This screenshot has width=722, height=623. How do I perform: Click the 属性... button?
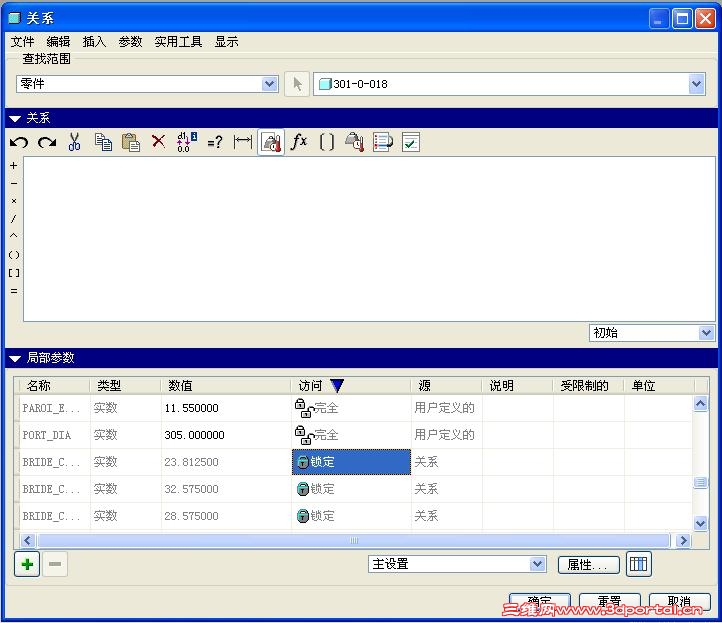point(588,565)
